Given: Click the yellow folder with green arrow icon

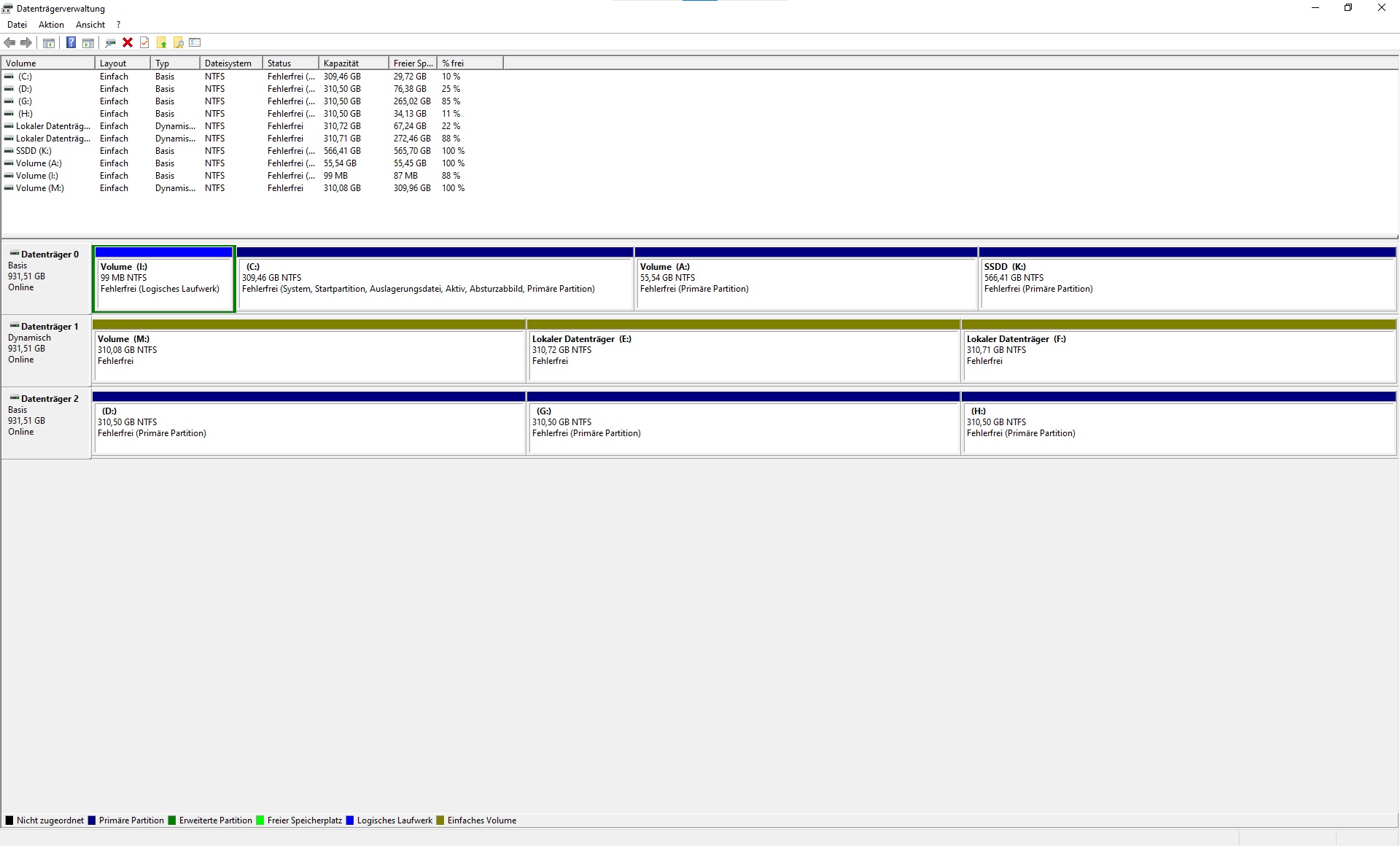Looking at the screenshot, I should pyautogui.click(x=162, y=43).
